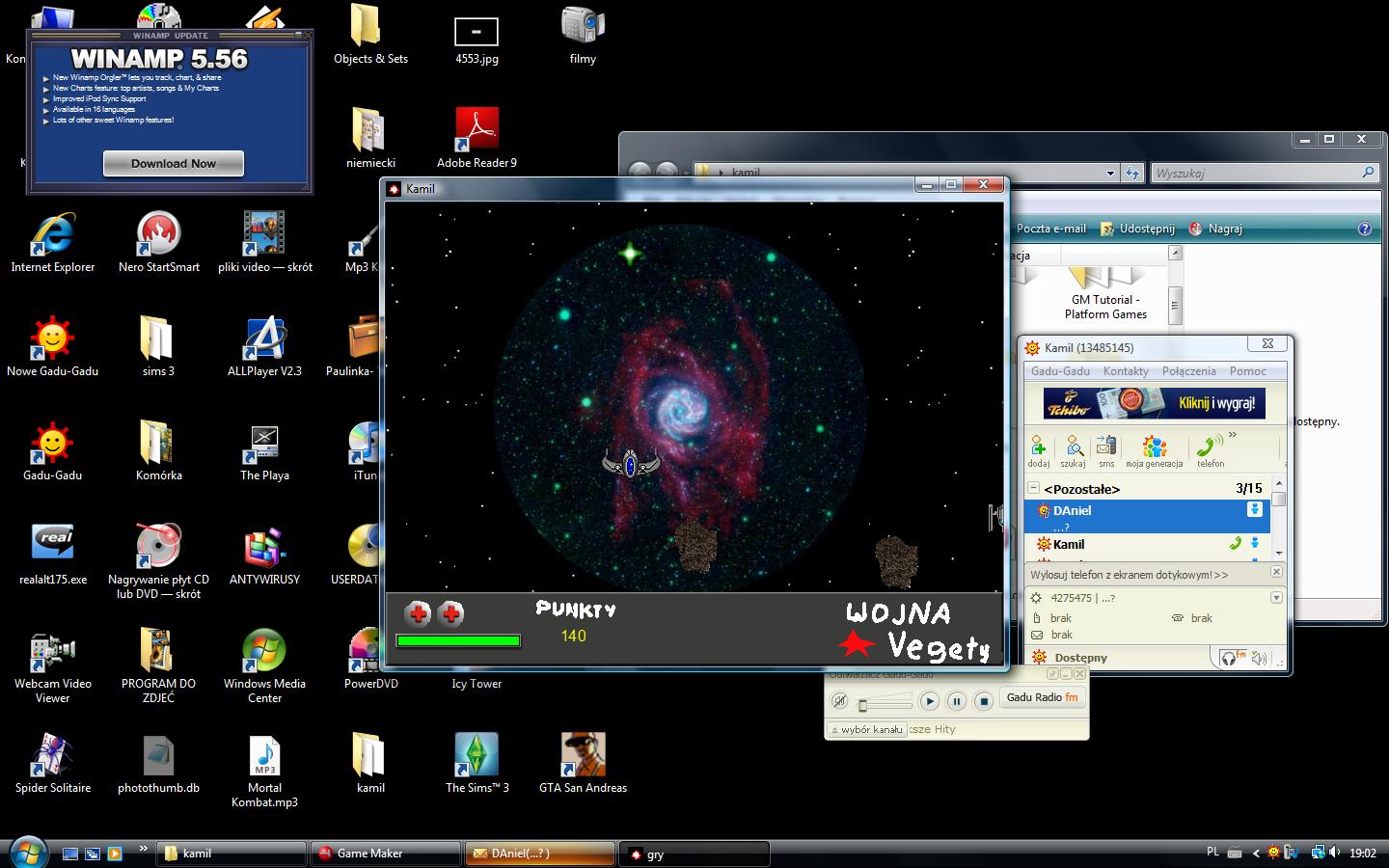This screenshot has height=868, width=1389.
Task: Expand the 'wybór kanału' channel selector
Action: (866, 730)
